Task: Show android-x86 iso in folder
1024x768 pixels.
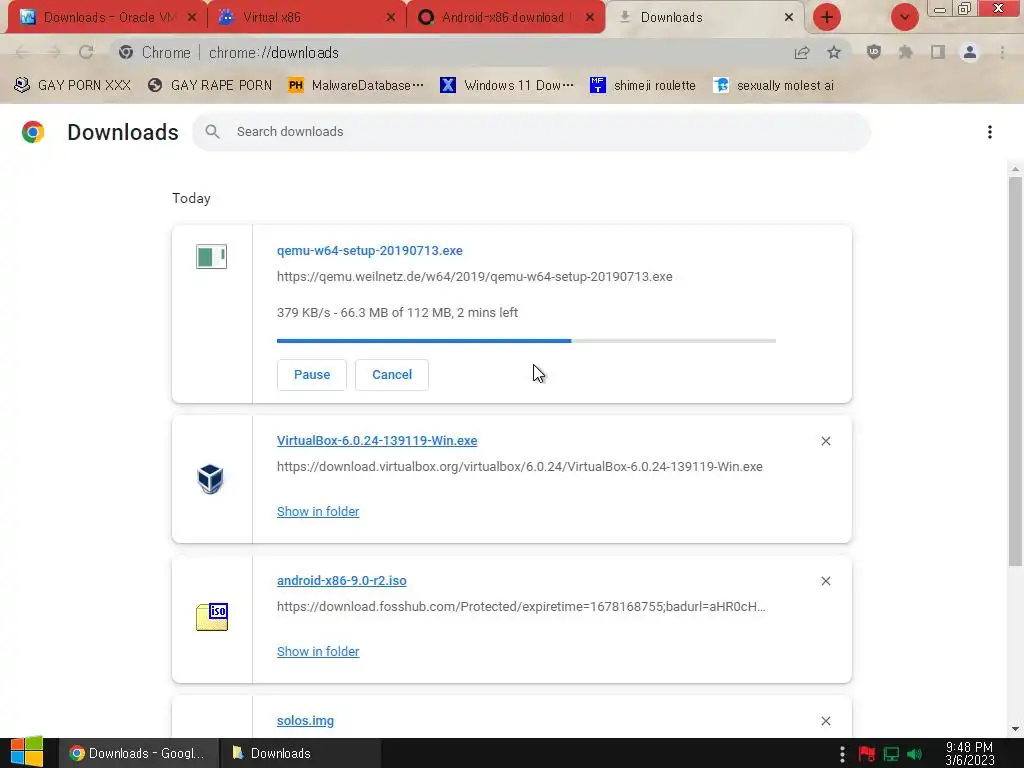Action: [318, 652]
